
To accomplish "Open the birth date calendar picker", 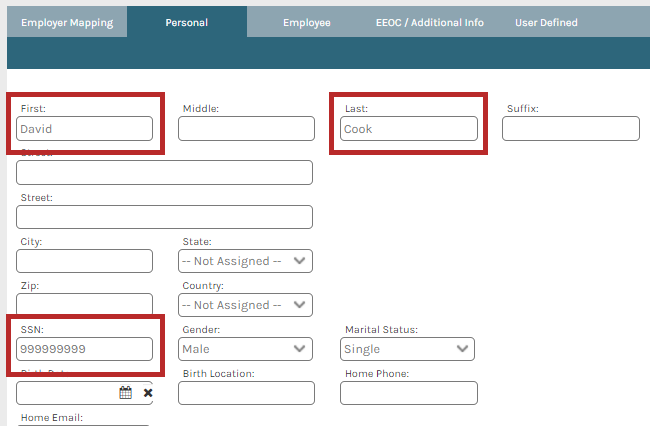I will [x=126, y=393].
